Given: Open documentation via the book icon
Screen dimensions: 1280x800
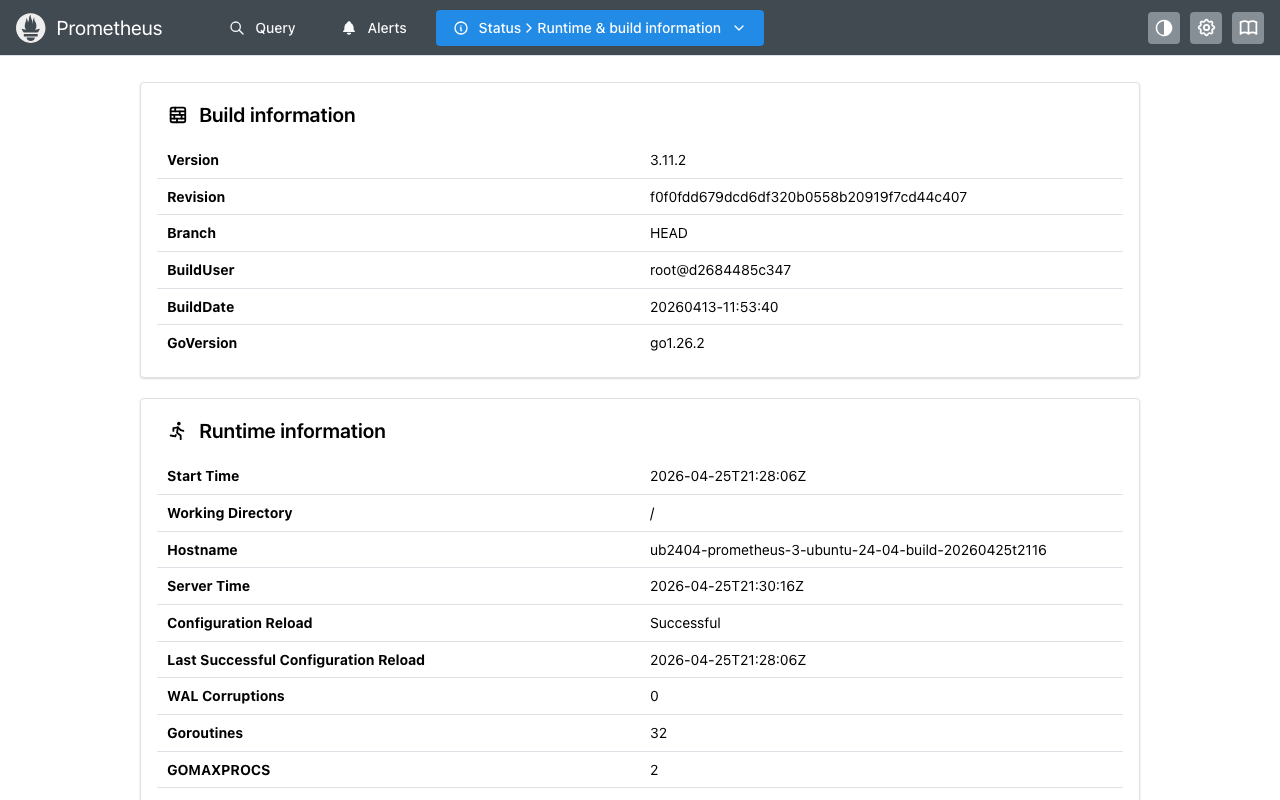Looking at the screenshot, I should [1248, 28].
